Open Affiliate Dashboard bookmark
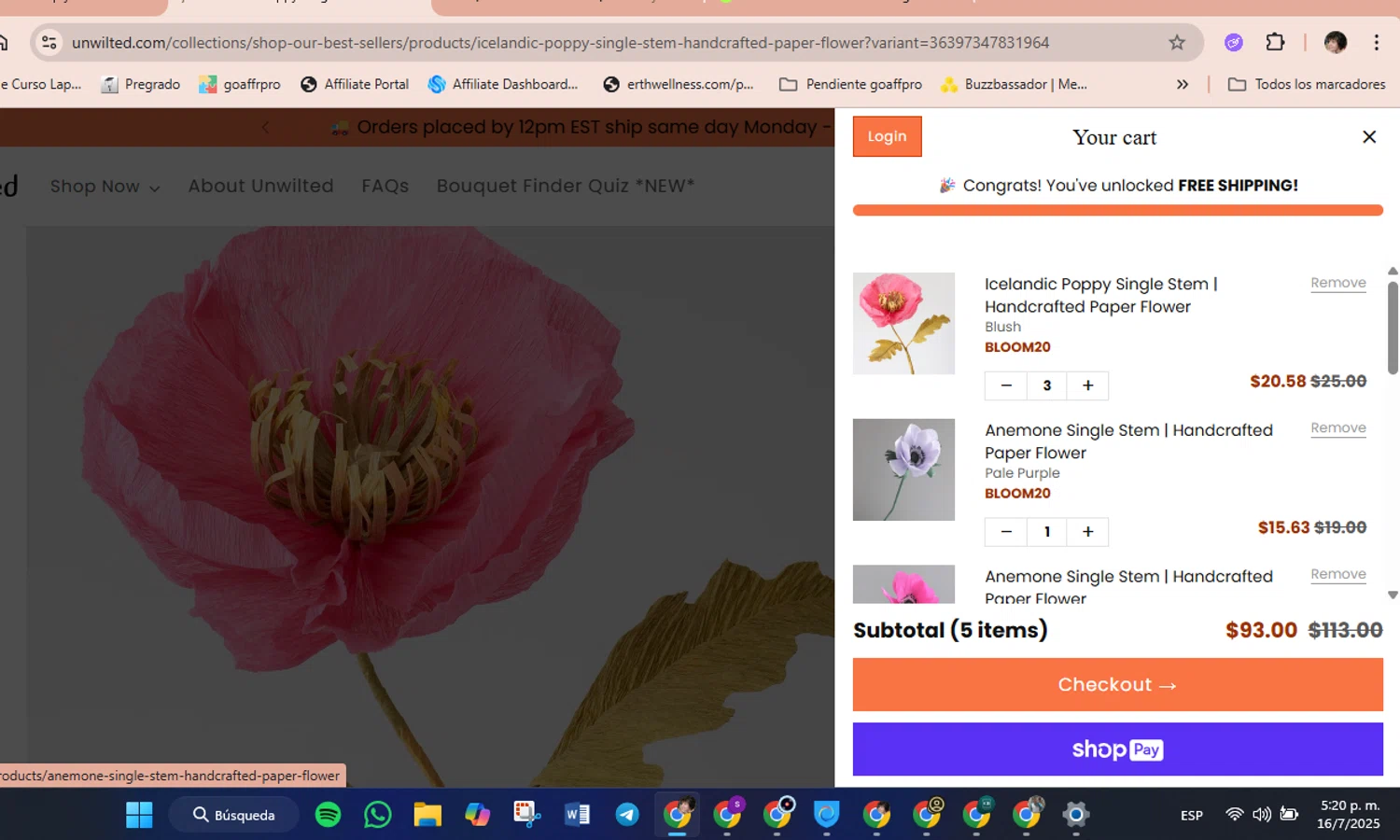Screen dimensions: 1400x840 (503, 84)
